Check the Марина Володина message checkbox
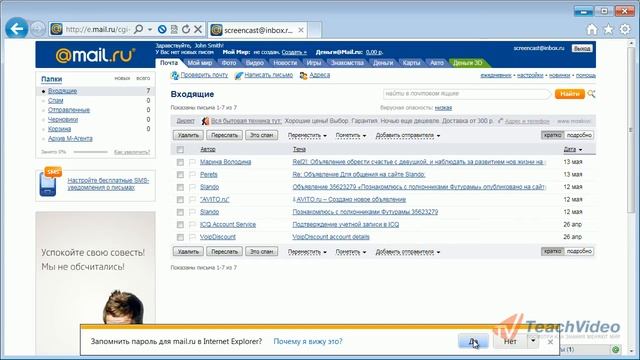640x360 pixels. 180,162
